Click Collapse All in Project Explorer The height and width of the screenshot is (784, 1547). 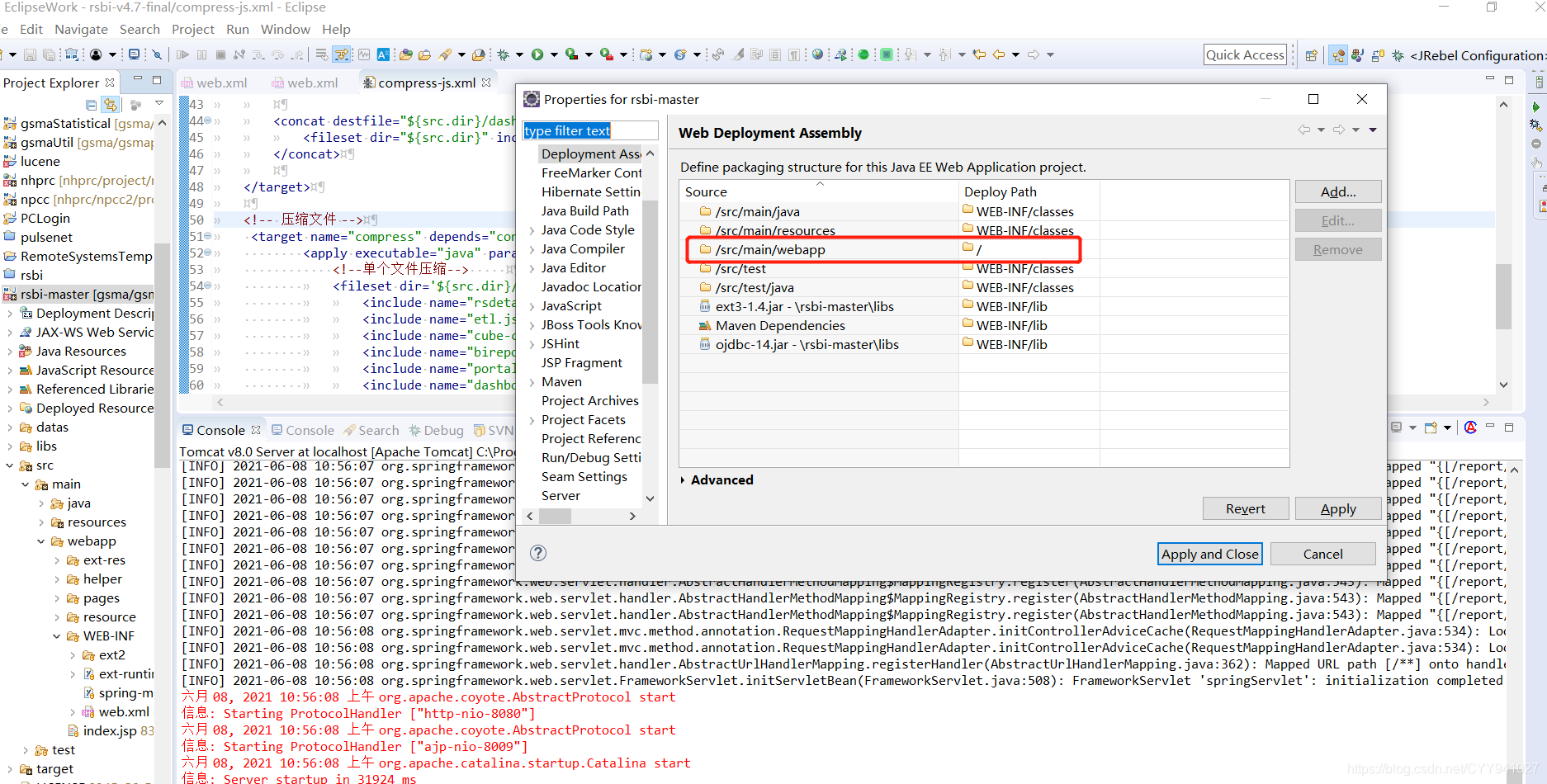tap(92, 105)
